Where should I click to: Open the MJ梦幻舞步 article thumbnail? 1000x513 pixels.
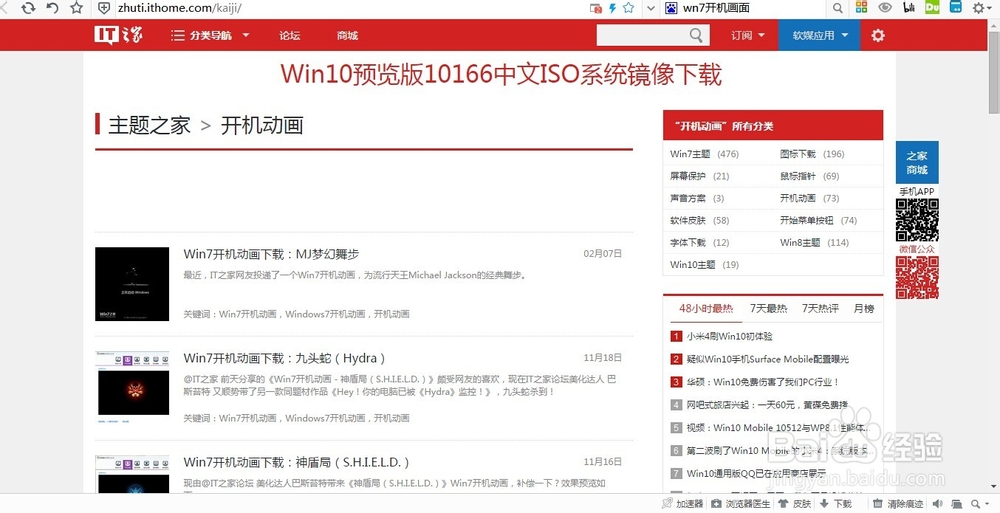click(x=132, y=284)
